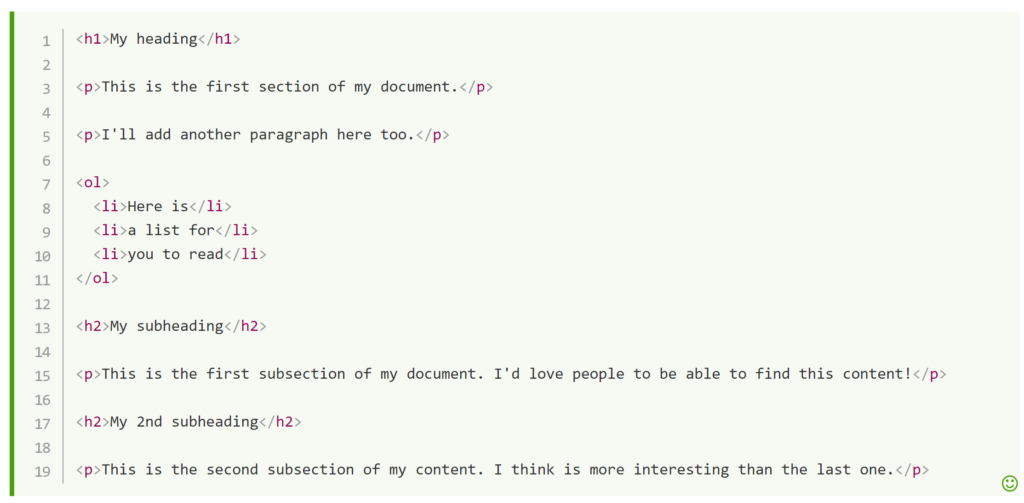Click line number 17 in the gutter
1024x503 pixels.
tap(43, 424)
